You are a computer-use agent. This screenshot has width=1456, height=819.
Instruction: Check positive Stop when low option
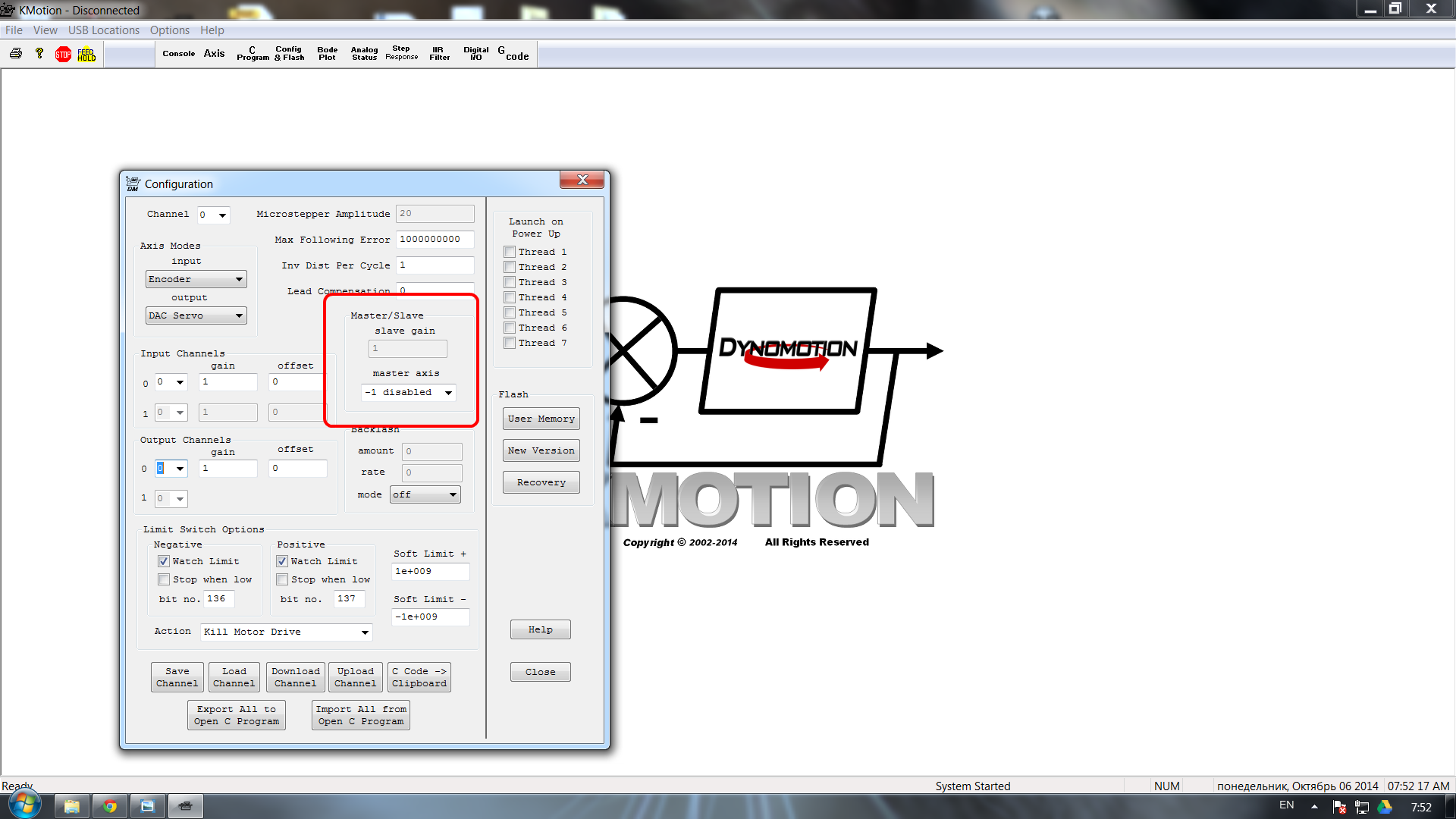tap(282, 579)
